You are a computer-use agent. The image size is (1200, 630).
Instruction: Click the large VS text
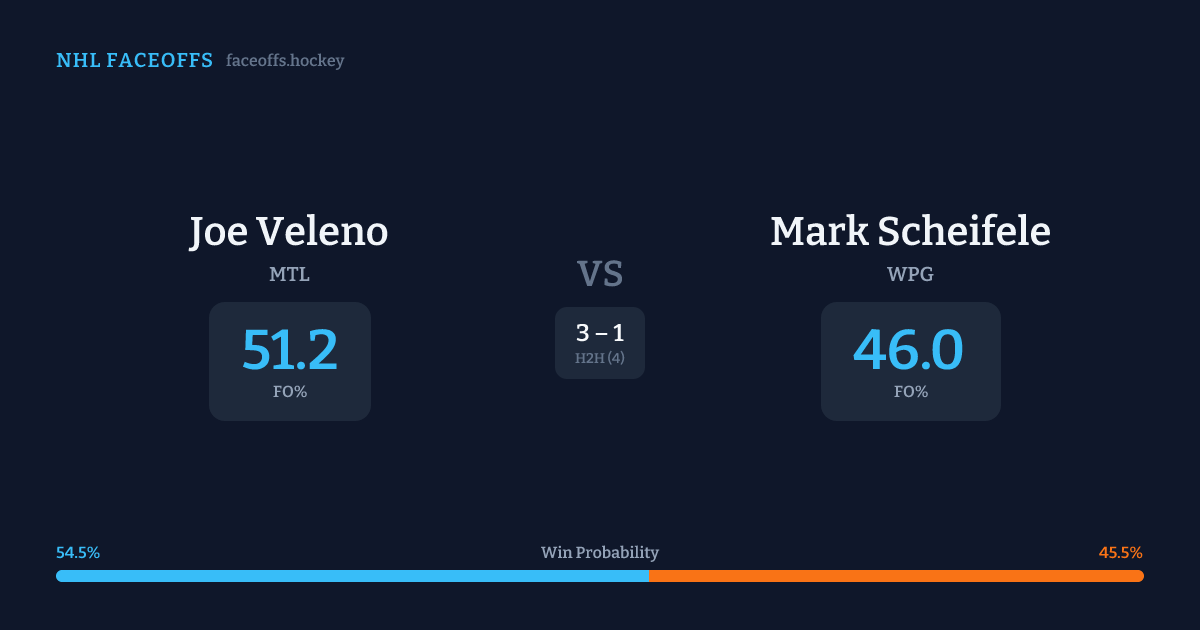(600, 274)
